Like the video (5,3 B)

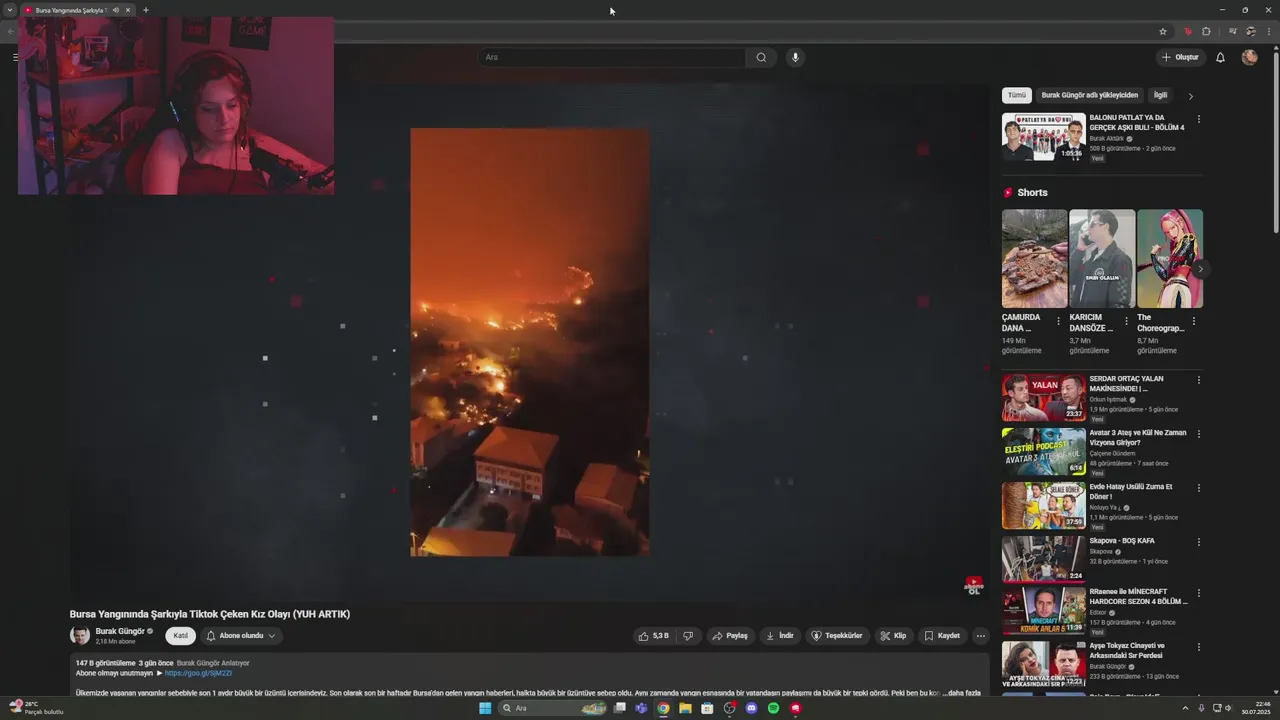coord(654,636)
